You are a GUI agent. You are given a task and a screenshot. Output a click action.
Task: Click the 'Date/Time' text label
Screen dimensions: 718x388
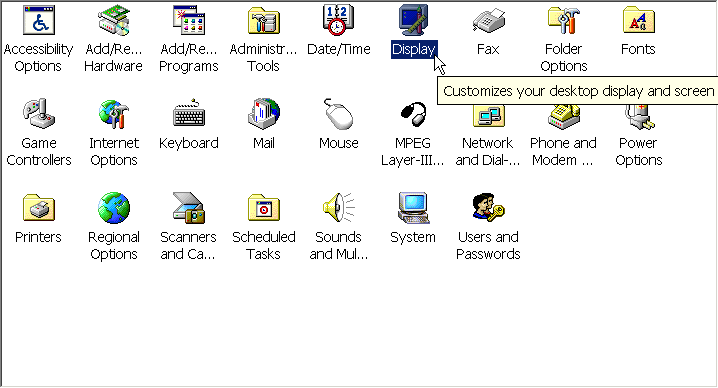pos(338,49)
